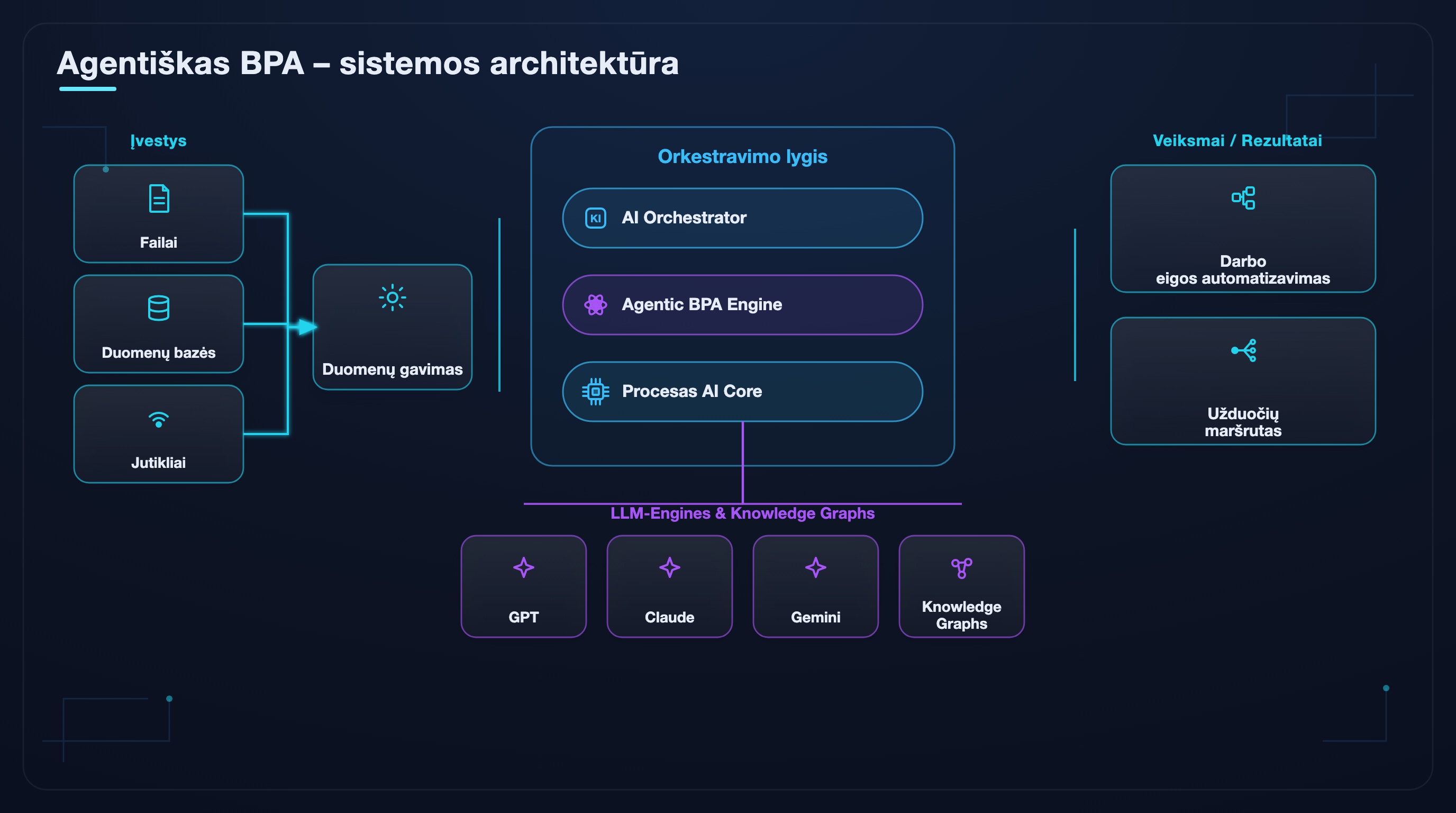Click the chip icon beside Procesas AI Core
Image resolution: width=1456 pixels, height=813 pixels.
coord(595,391)
